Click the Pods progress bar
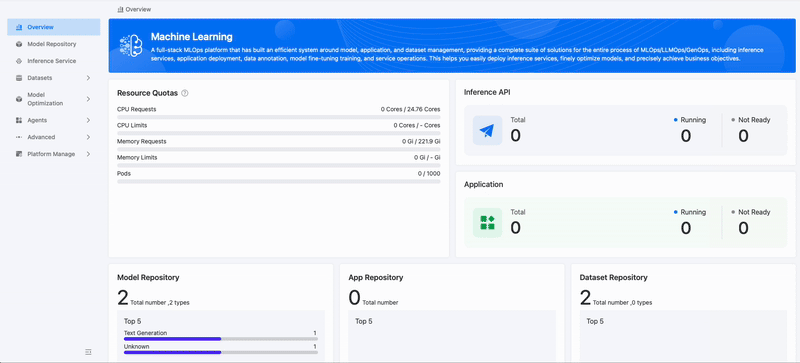The image size is (800, 363). tap(279, 181)
